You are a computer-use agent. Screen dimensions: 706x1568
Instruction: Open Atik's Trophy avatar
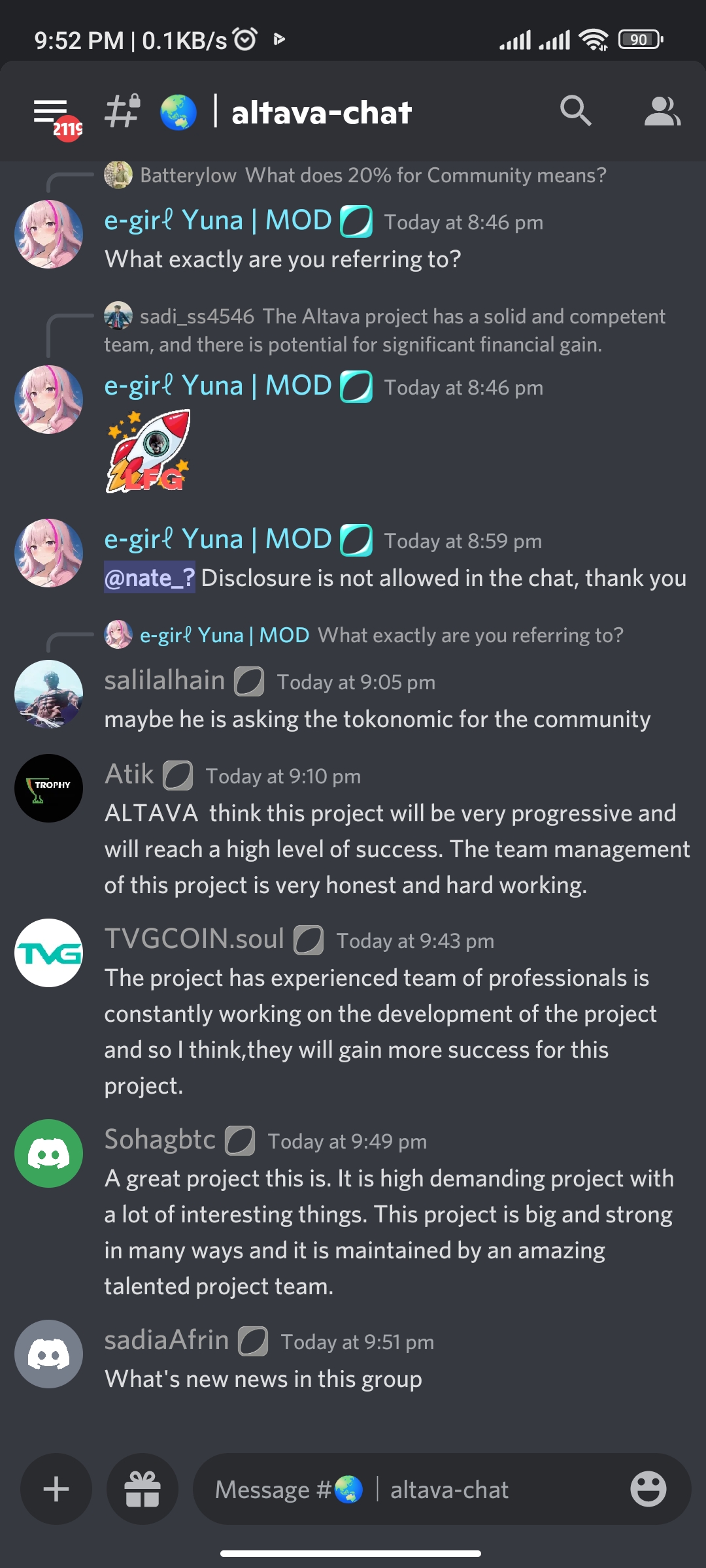tap(49, 788)
